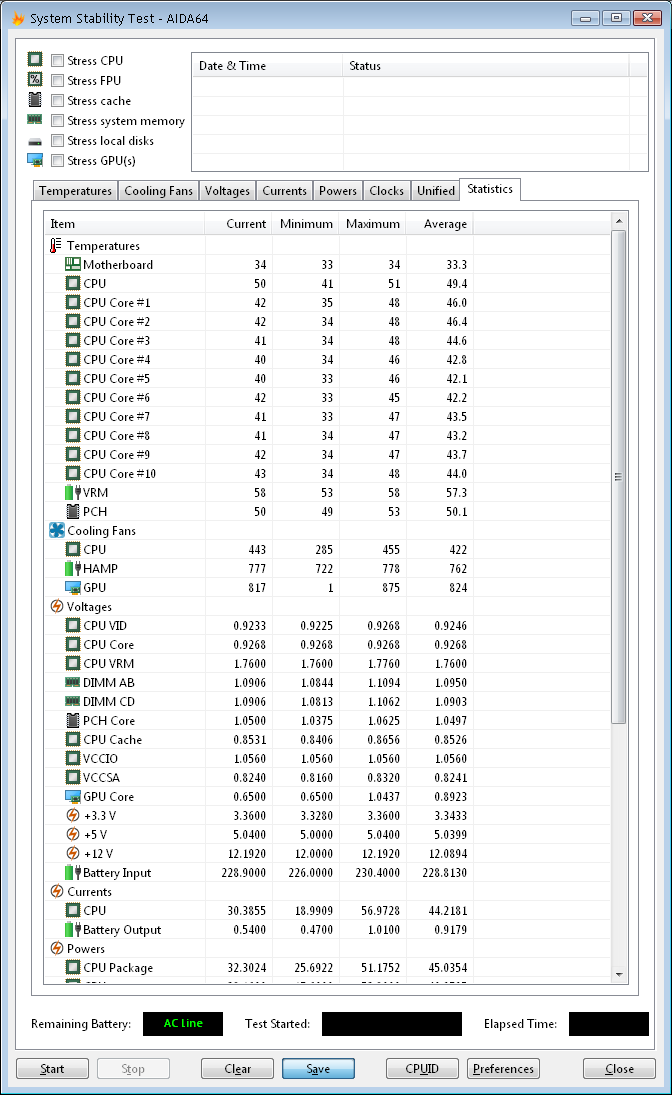
Task: Click the Voltages group lightning icon
Action: click(x=57, y=606)
